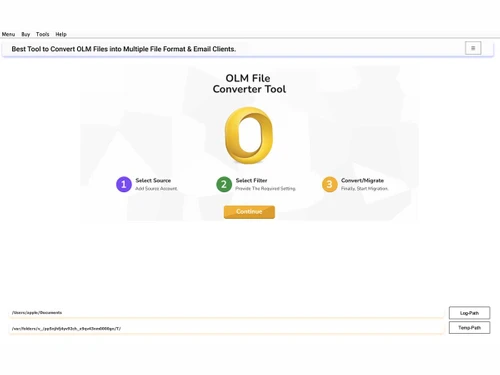Click the Temp-Path button
This screenshot has width=500, height=375.
[x=469, y=328]
